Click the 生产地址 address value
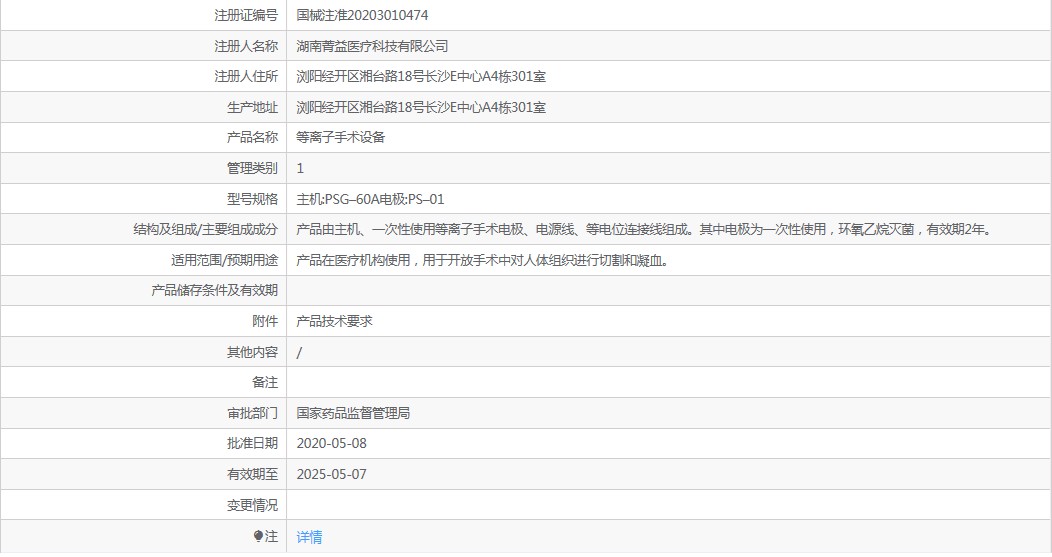 pos(421,107)
